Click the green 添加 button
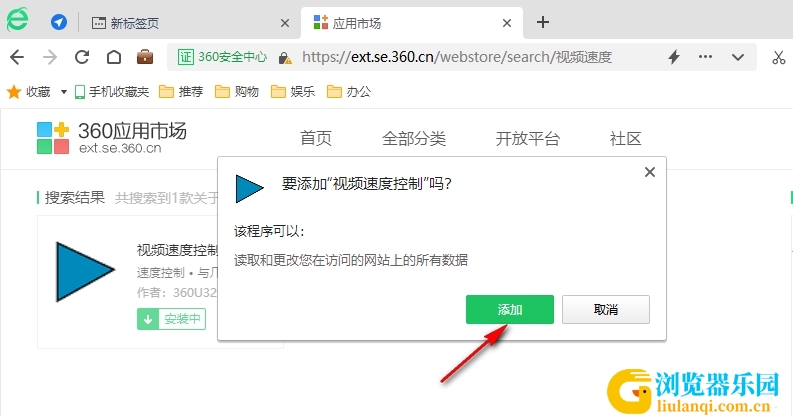This screenshot has width=793, height=416. [x=510, y=309]
